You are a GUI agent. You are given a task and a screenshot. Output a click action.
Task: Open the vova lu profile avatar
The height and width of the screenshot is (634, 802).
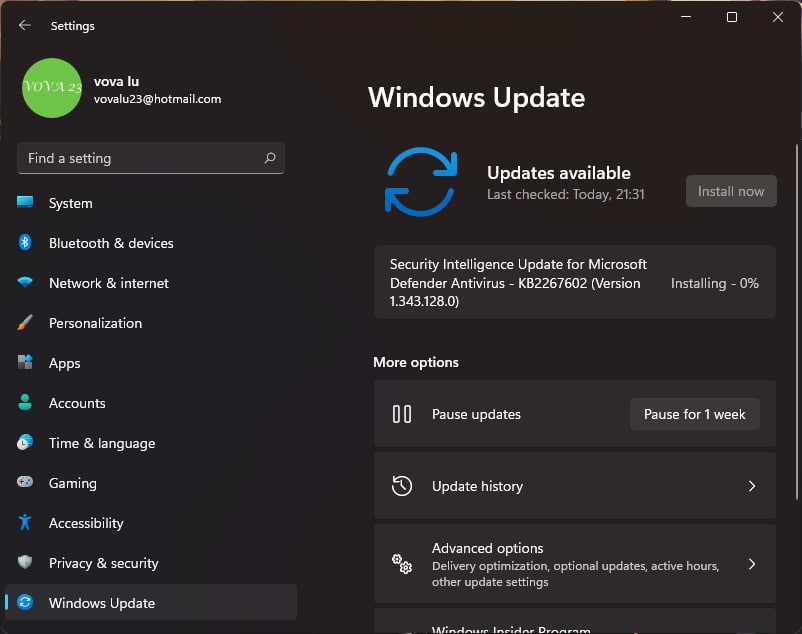point(52,88)
